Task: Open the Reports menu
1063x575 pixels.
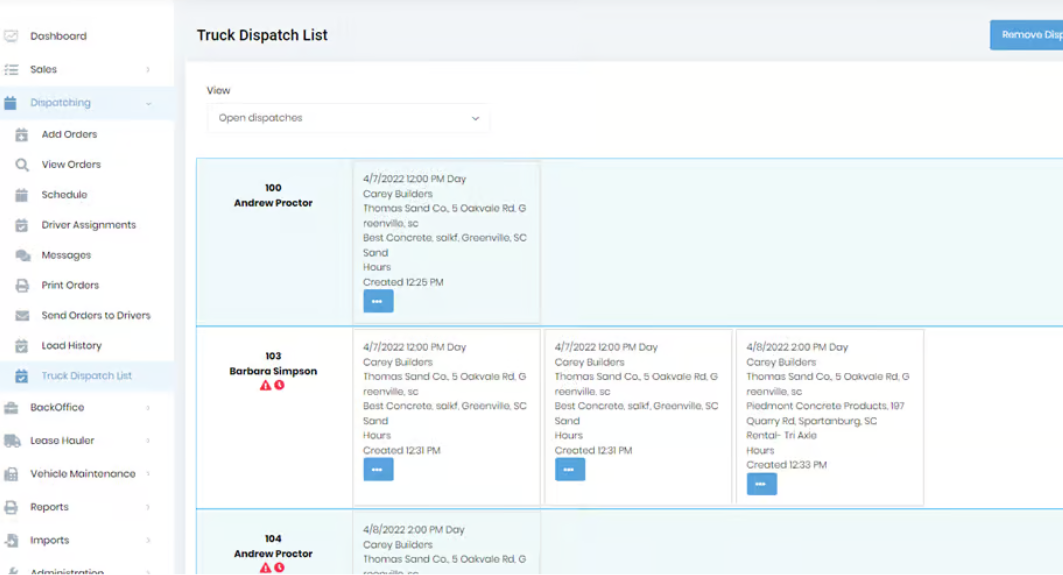Action: [49, 507]
